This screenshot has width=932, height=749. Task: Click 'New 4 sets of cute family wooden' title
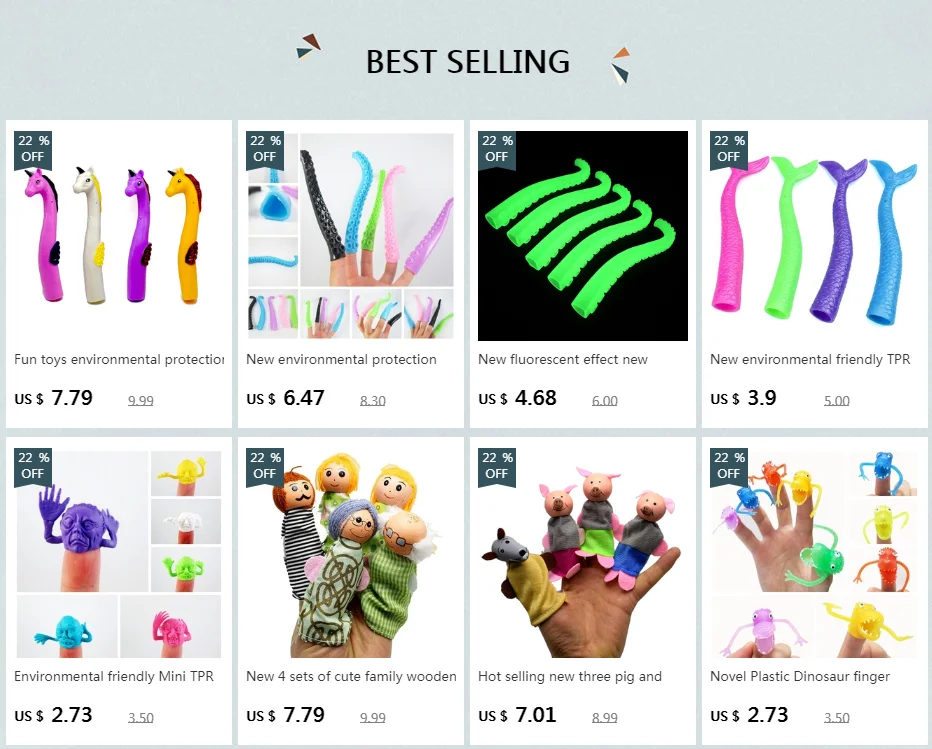coord(351,676)
